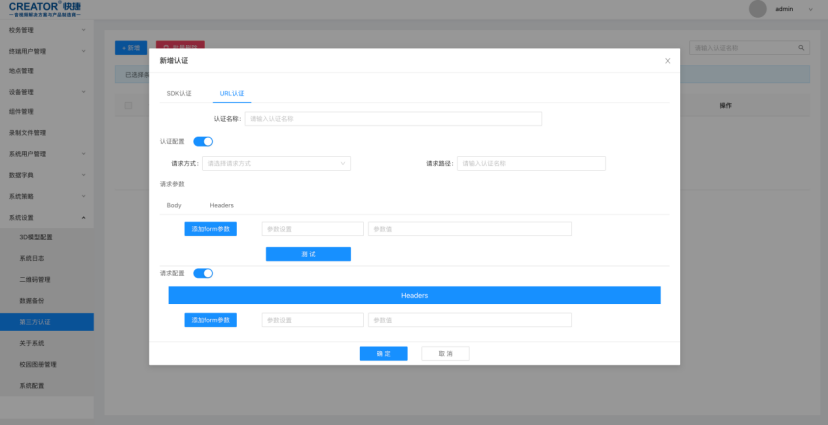Close the 新增认证 dialog with the X icon
This screenshot has width=828, height=425.
667,61
